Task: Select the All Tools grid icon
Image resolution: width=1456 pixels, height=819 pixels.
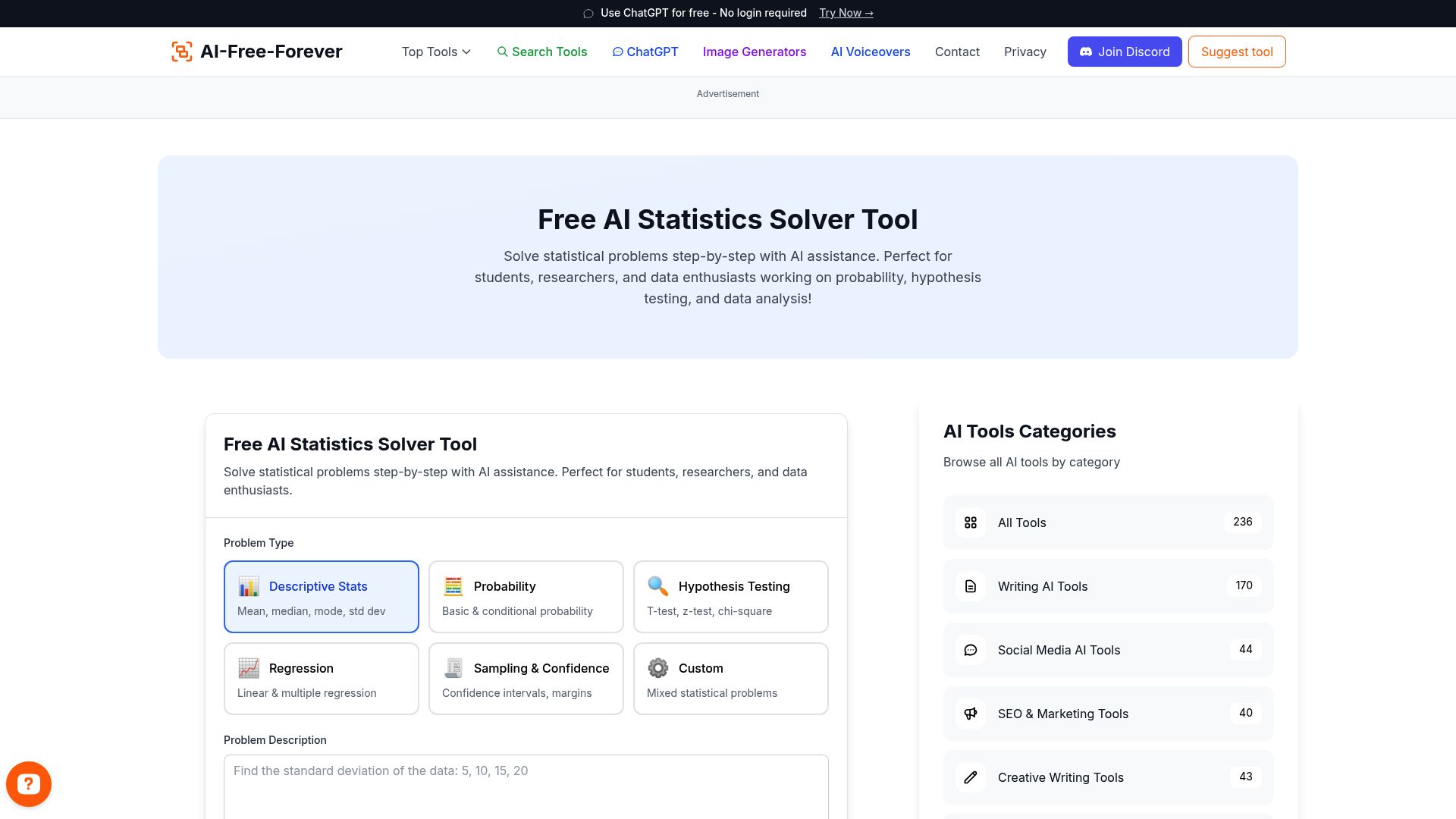Action: 970,522
